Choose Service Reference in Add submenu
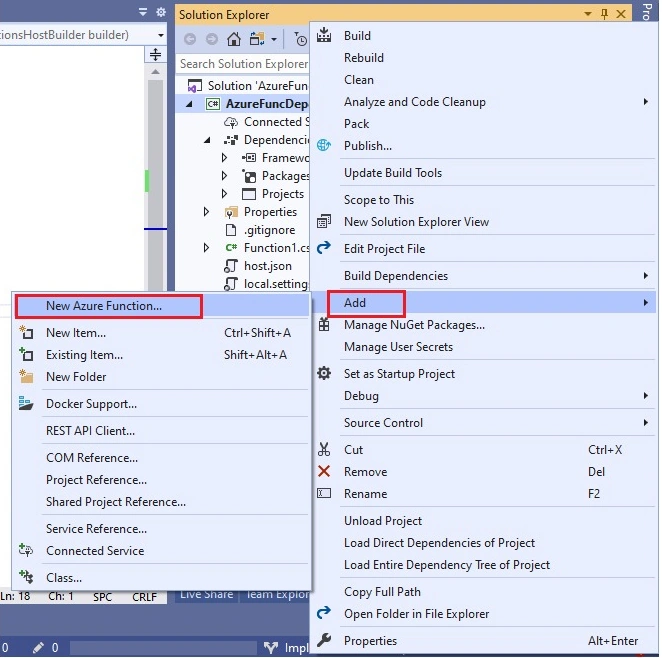The image size is (662, 658). pos(96,528)
